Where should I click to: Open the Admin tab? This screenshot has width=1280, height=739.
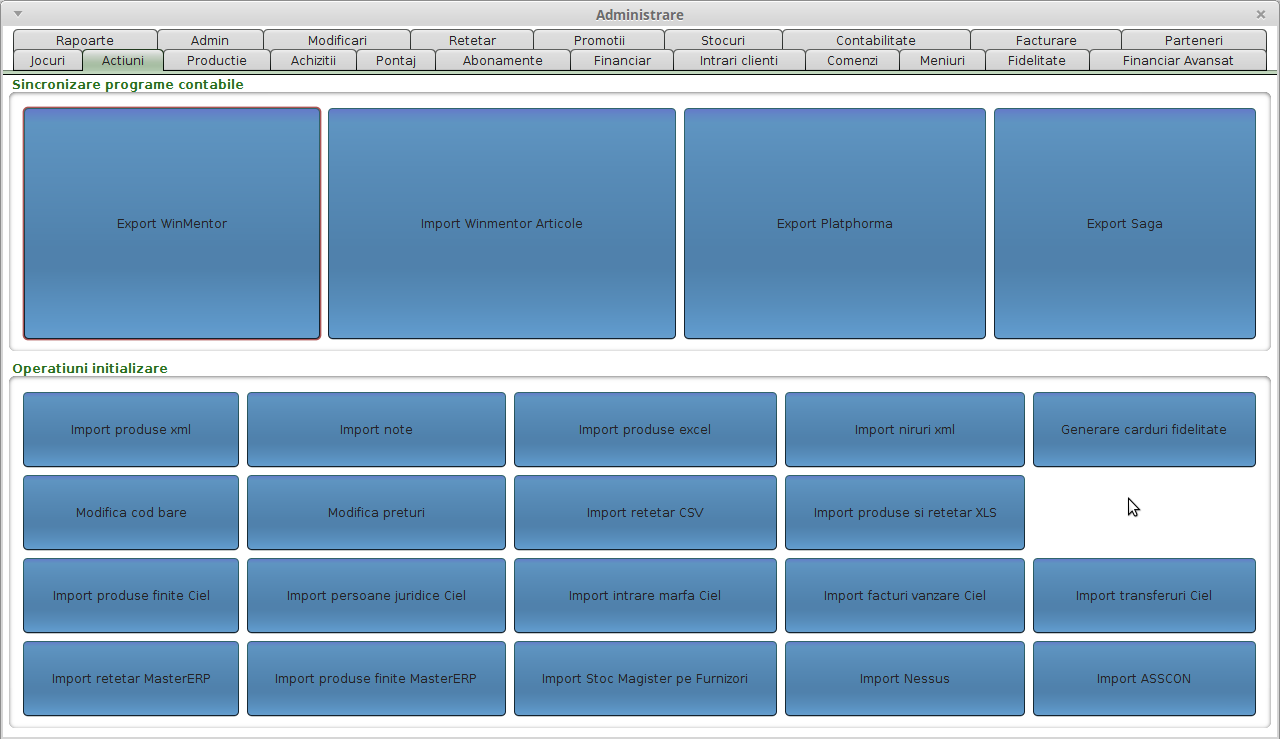(210, 40)
